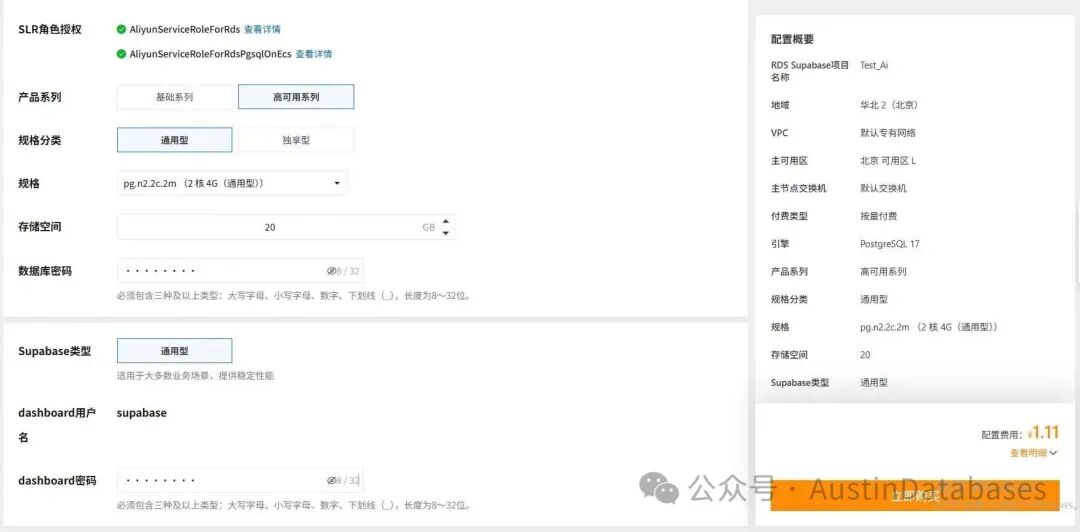1080x532 pixels.
Task: Click 华北 2（北京）region value
Action: [x=889, y=105]
